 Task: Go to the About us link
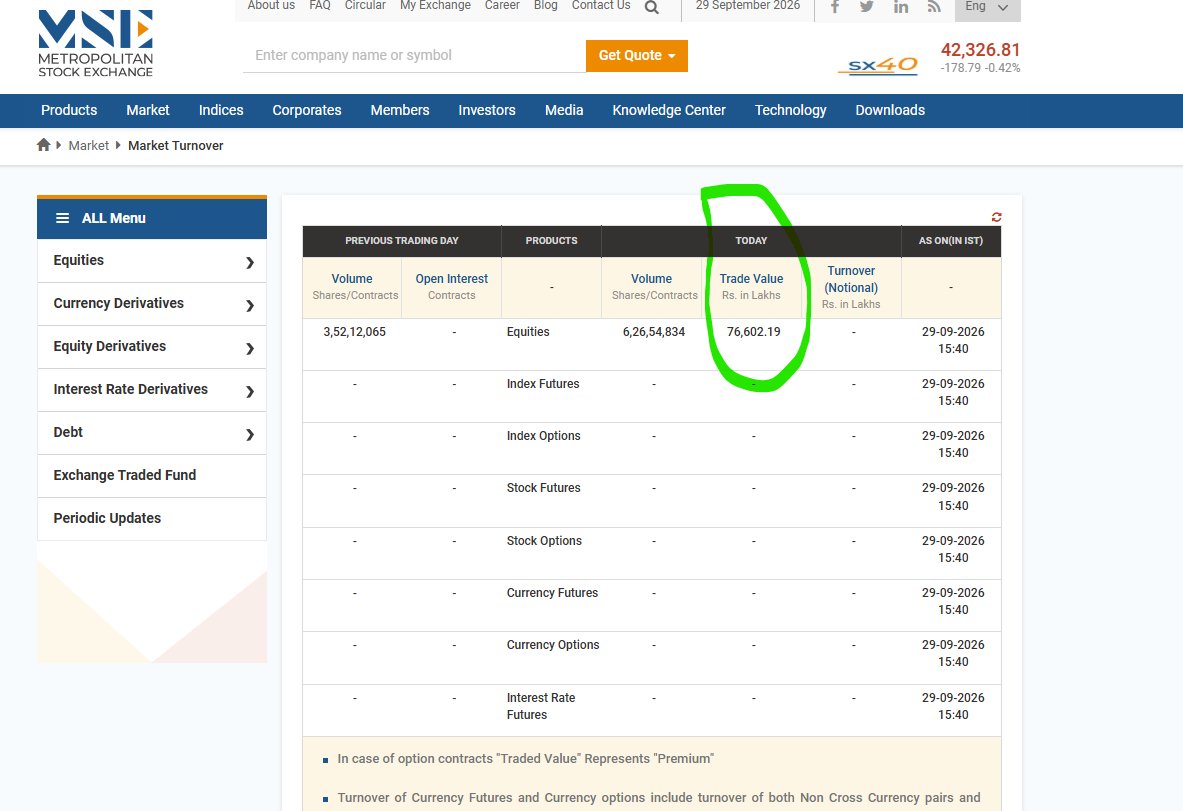[x=271, y=5]
